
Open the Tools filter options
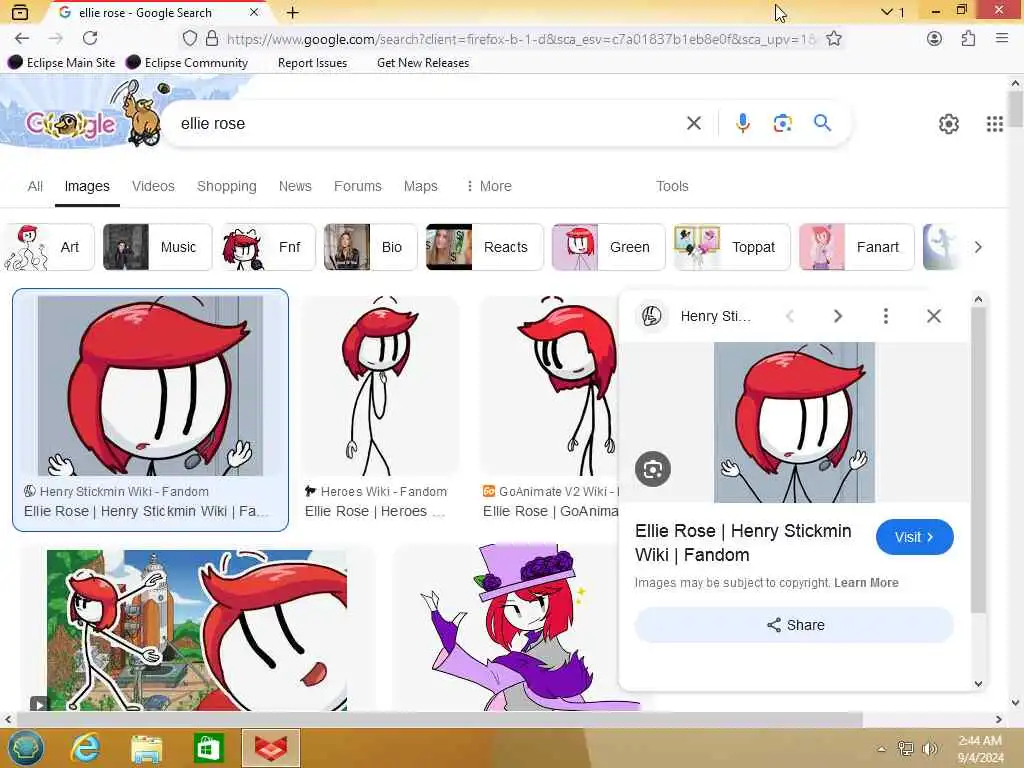pyautogui.click(x=672, y=186)
